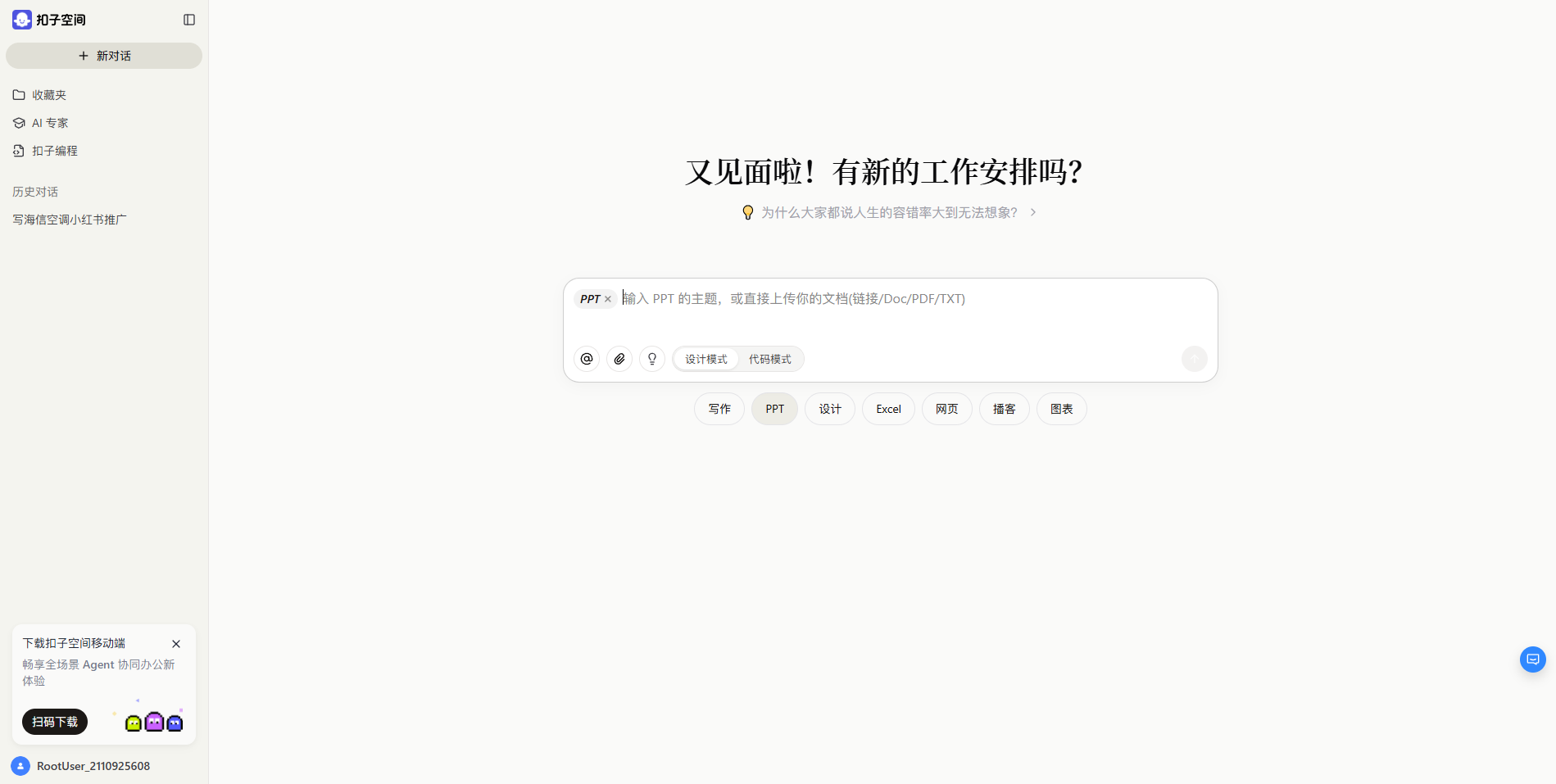1556x784 pixels.
Task: Click the 扣子空间 logo
Action: point(22,20)
